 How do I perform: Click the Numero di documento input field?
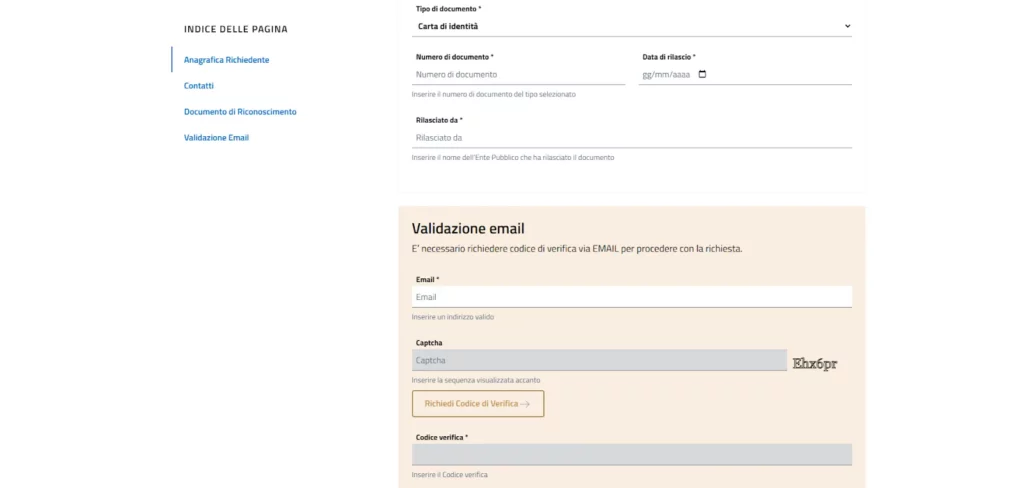pyautogui.click(x=519, y=74)
